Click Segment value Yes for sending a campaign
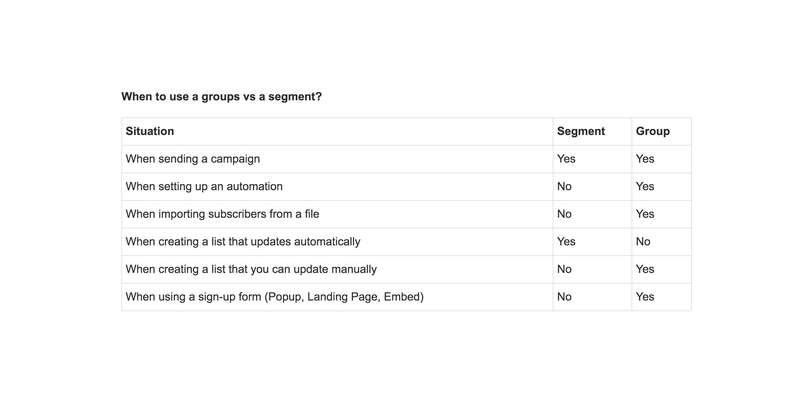799x413 pixels. click(x=566, y=159)
